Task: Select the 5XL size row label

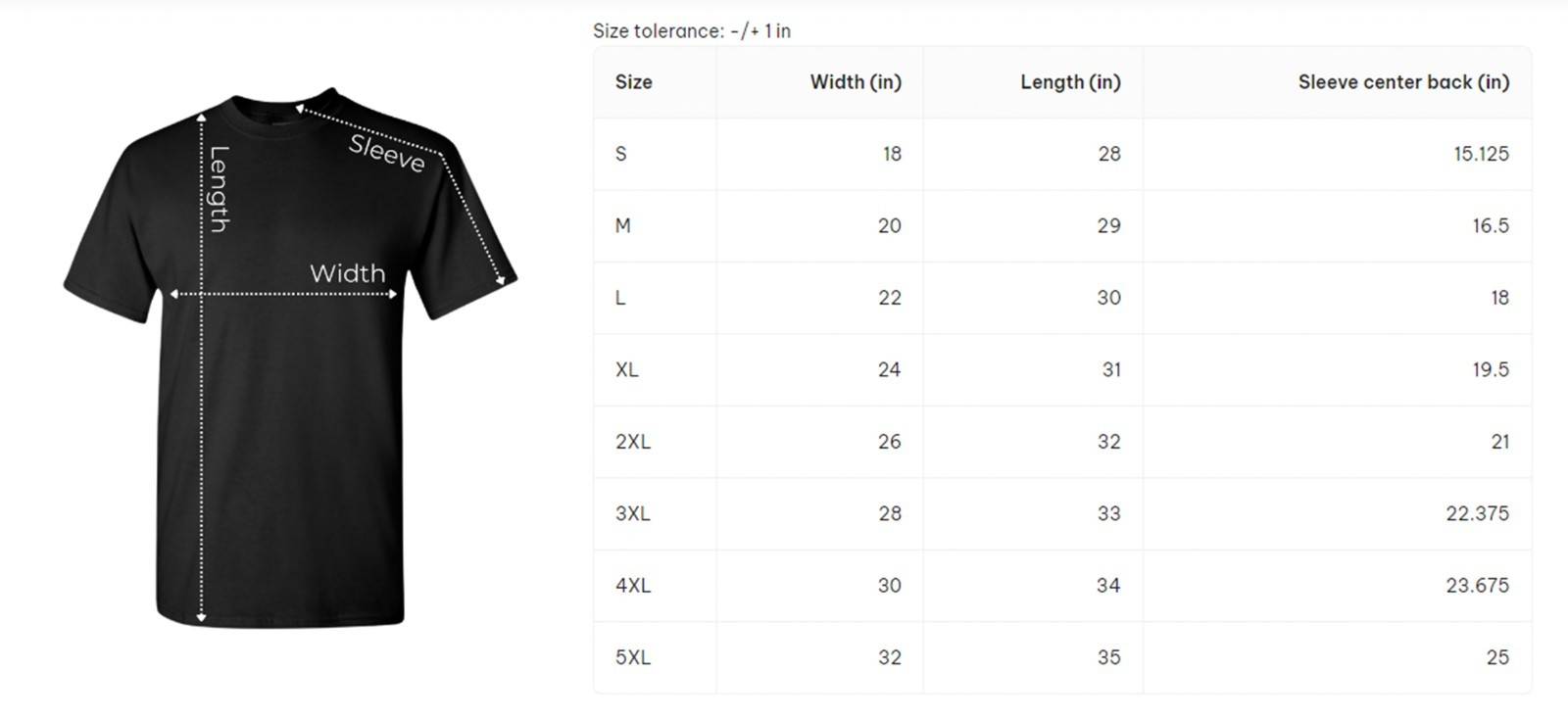Action: (x=632, y=657)
